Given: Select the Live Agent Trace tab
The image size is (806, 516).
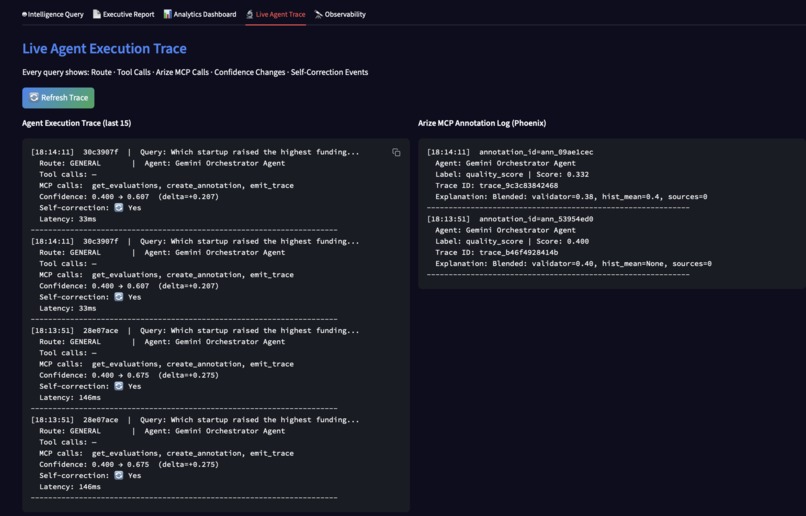Looking at the screenshot, I should pos(276,14).
